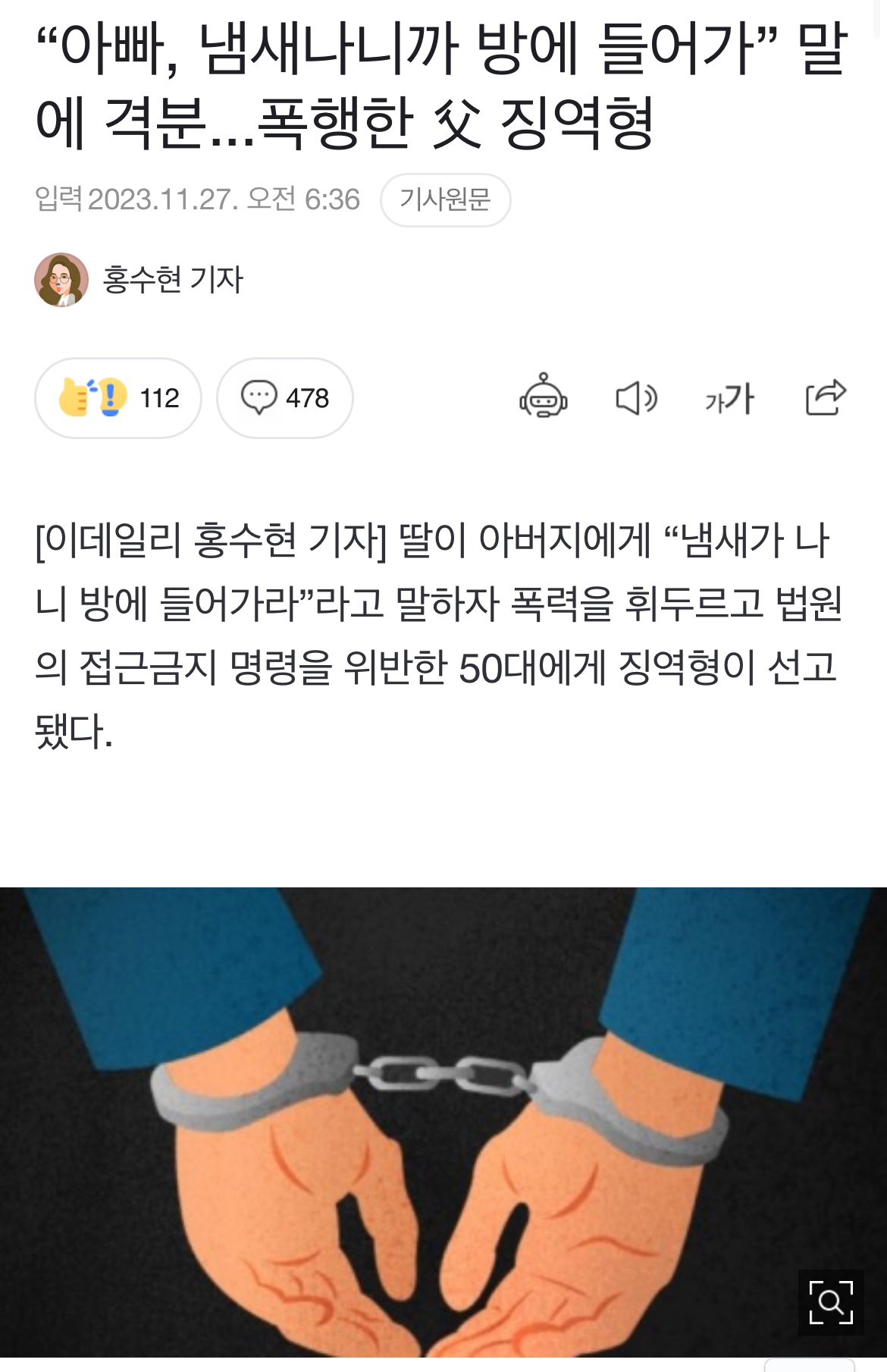Click the image zoom magnifier icon
The image size is (887, 1372).
tap(831, 1302)
